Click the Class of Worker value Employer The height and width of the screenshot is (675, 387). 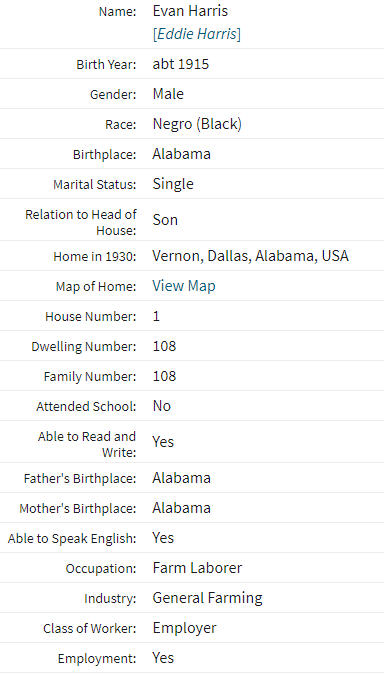click(x=184, y=628)
